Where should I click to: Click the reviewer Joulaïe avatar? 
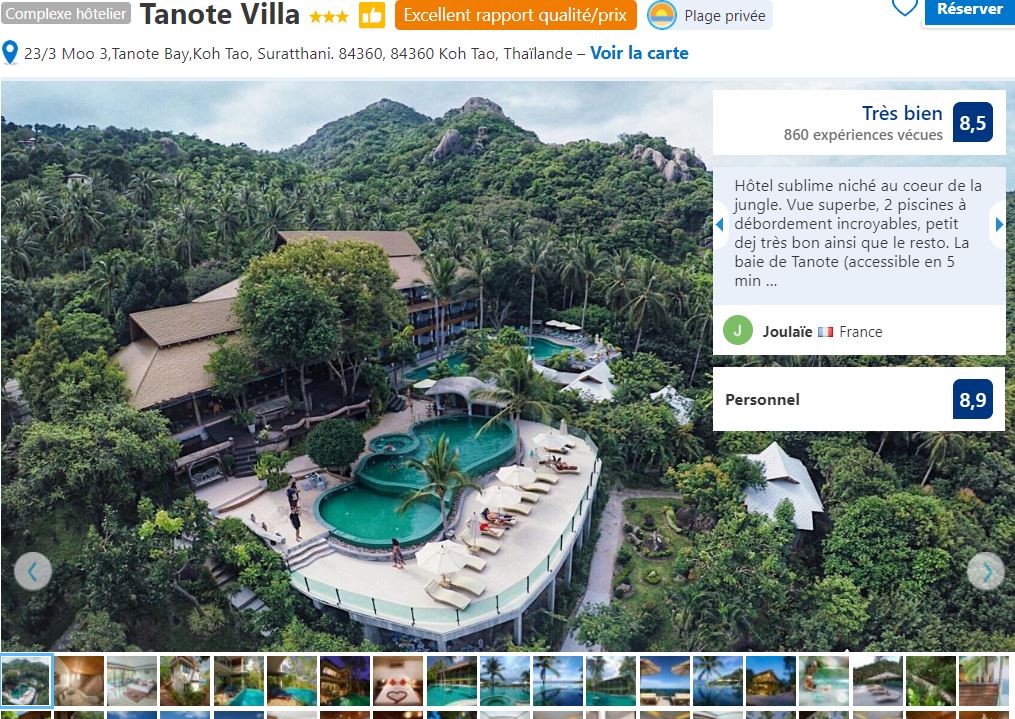pos(737,330)
